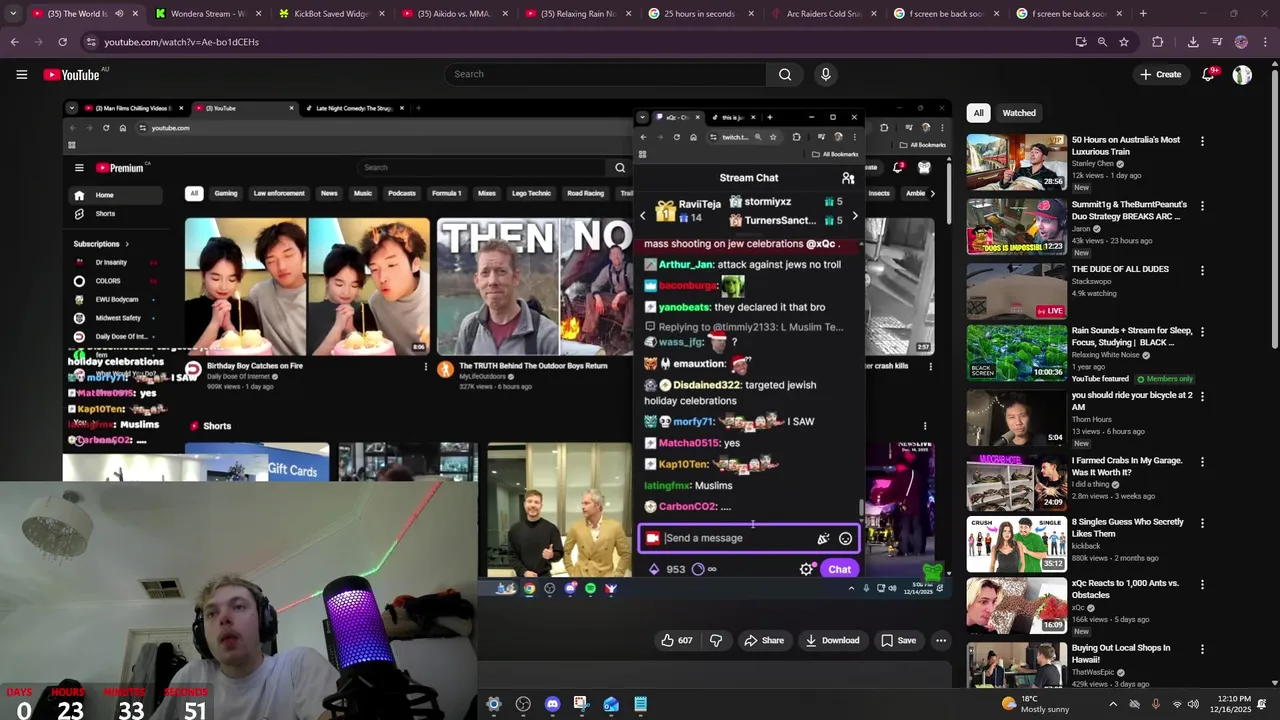This screenshot has width=1280, height=720.
Task: Save the video to a playlist
Action: coord(897,640)
